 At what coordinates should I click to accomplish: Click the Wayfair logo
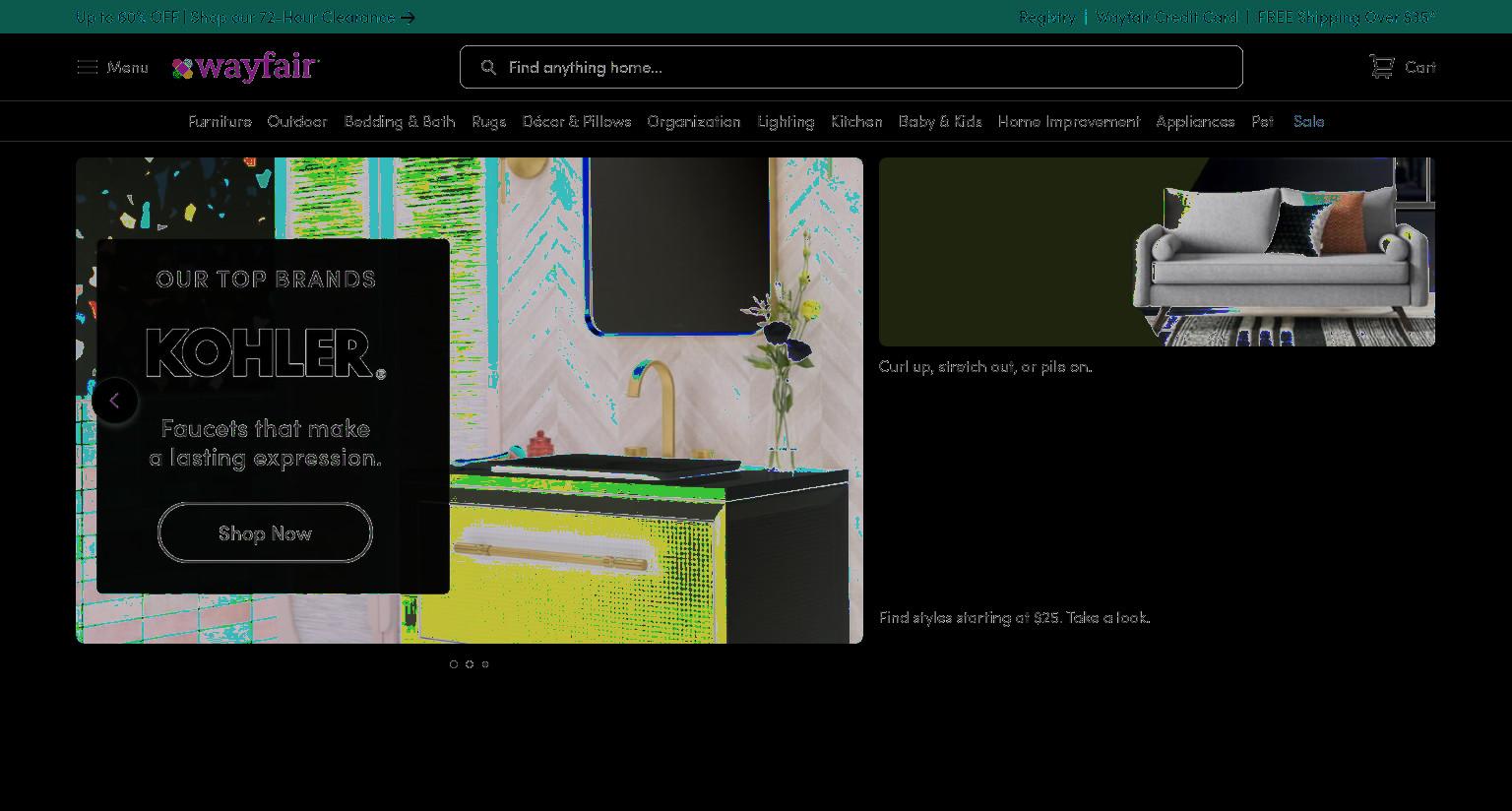pyautogui.click(x=246, y=67)
